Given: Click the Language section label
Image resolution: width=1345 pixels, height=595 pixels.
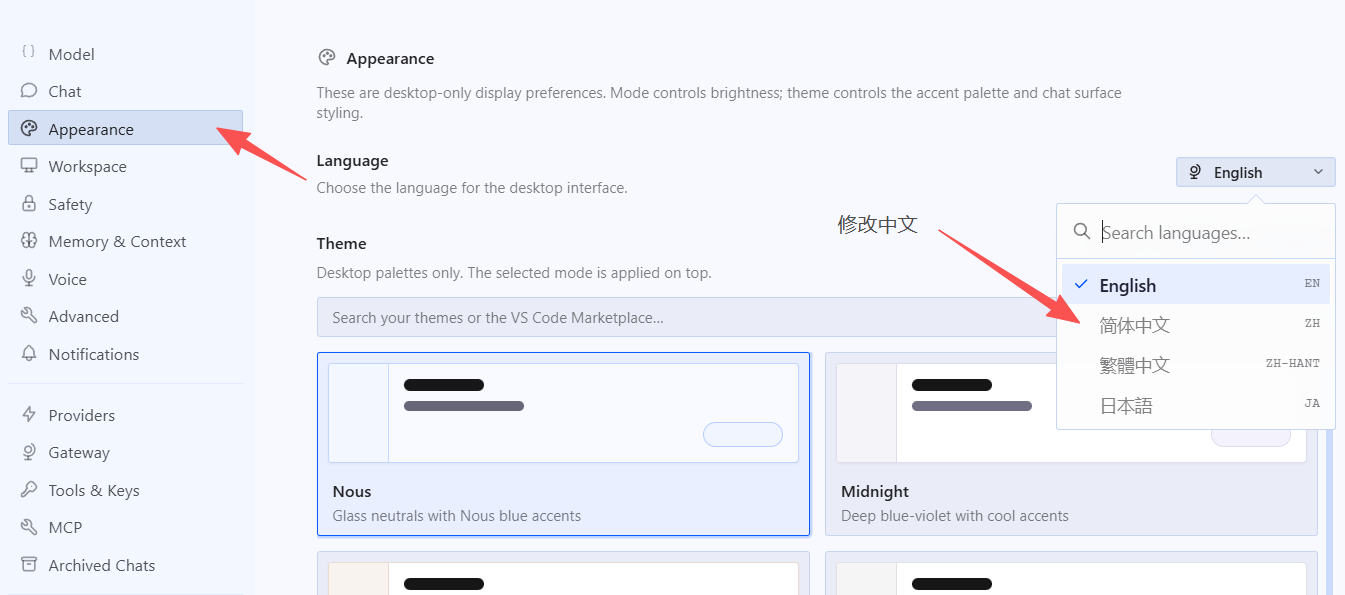Looking at the screenshot, I should [352, 160].
